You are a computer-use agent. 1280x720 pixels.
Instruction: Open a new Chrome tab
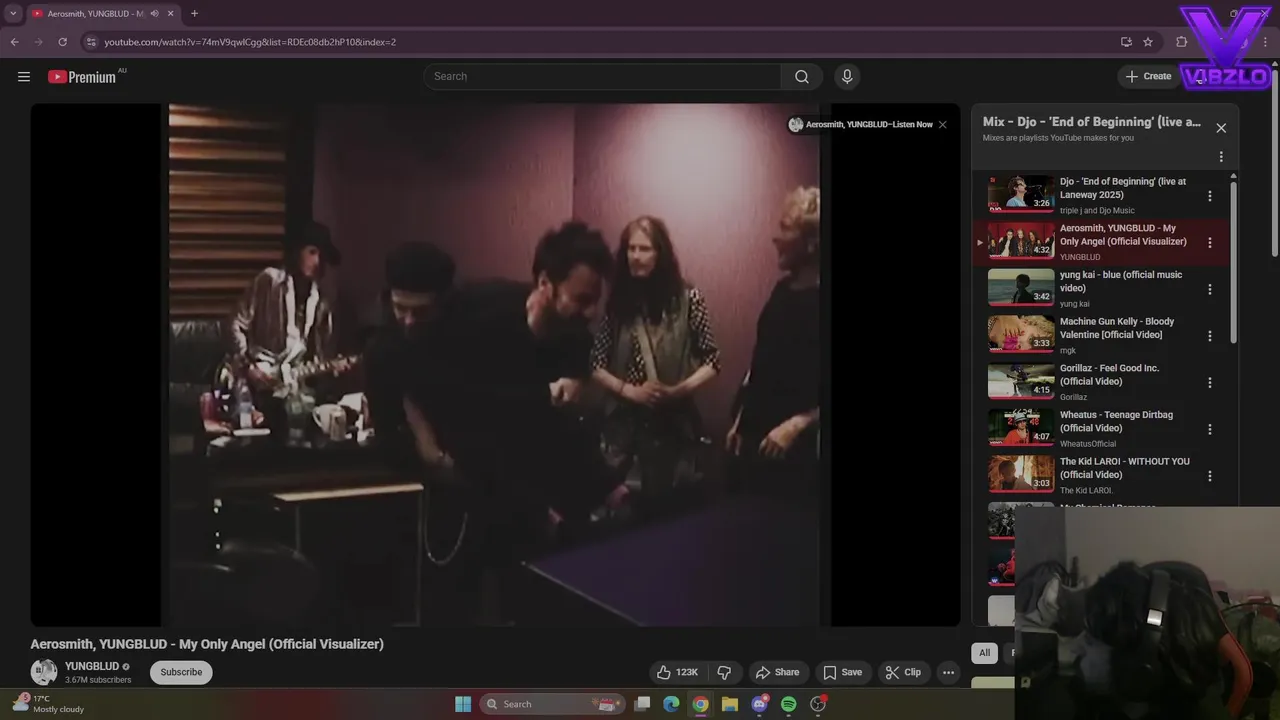coord(194,14)
